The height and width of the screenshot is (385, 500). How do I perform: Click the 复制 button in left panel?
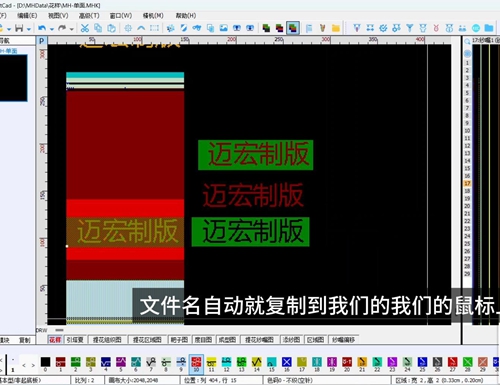(24, 340)
